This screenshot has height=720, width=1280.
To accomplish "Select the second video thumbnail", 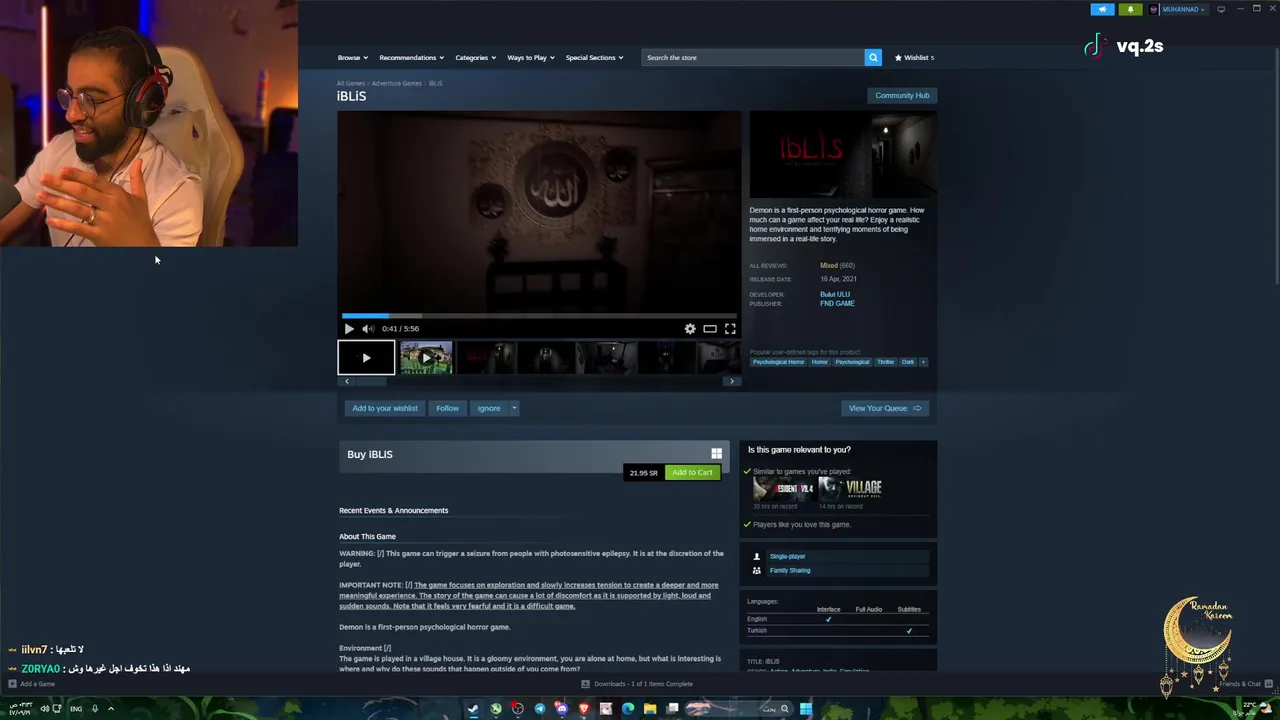I will [426, 357].
